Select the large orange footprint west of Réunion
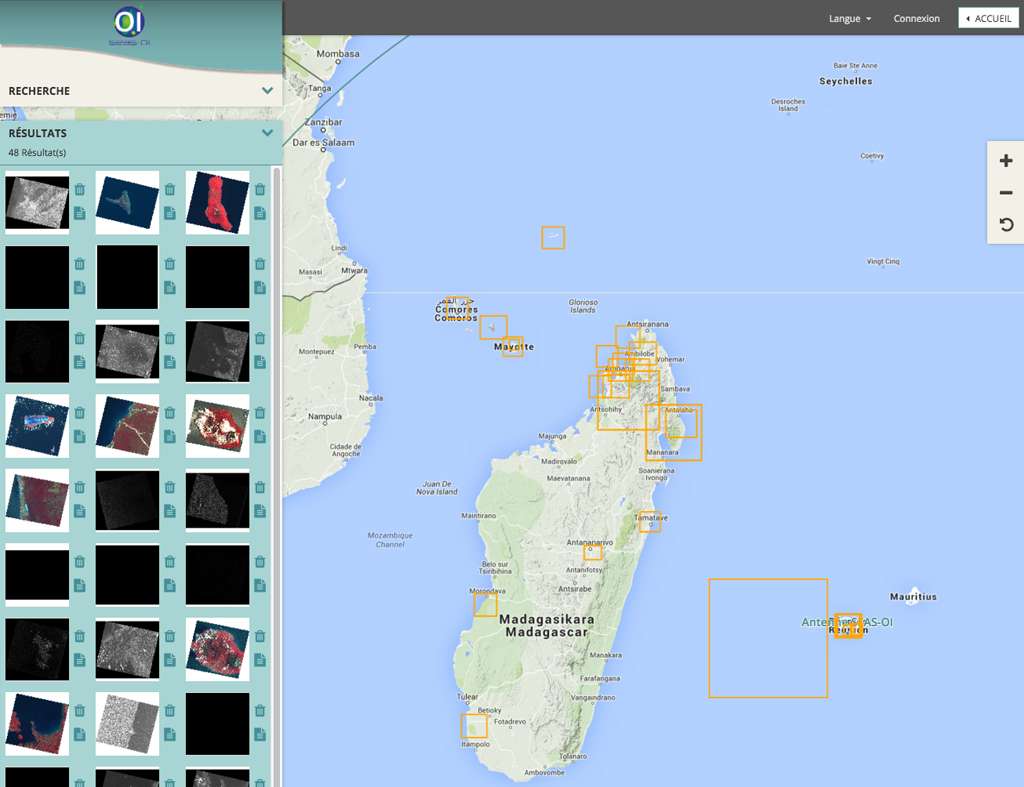The width and height of the screenshot is (1024, 787). pos(768,638)
